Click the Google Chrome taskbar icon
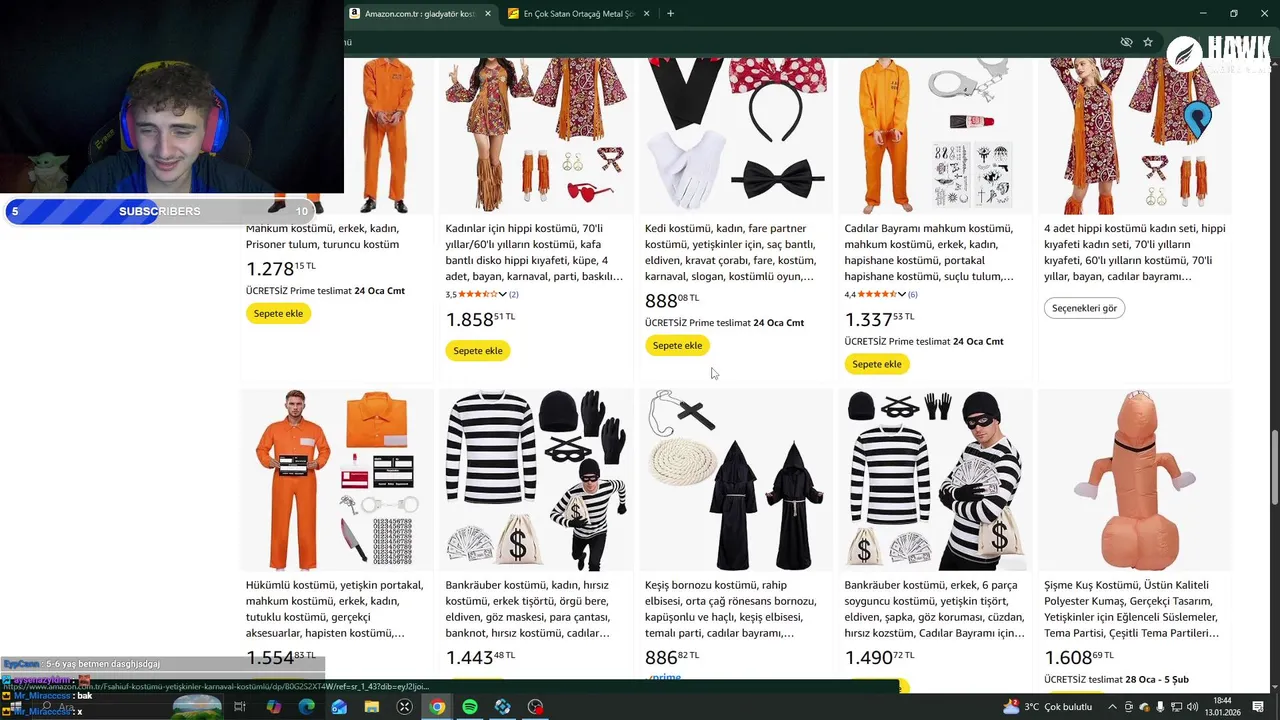The image size is (1280, 720). pos(437,707)
